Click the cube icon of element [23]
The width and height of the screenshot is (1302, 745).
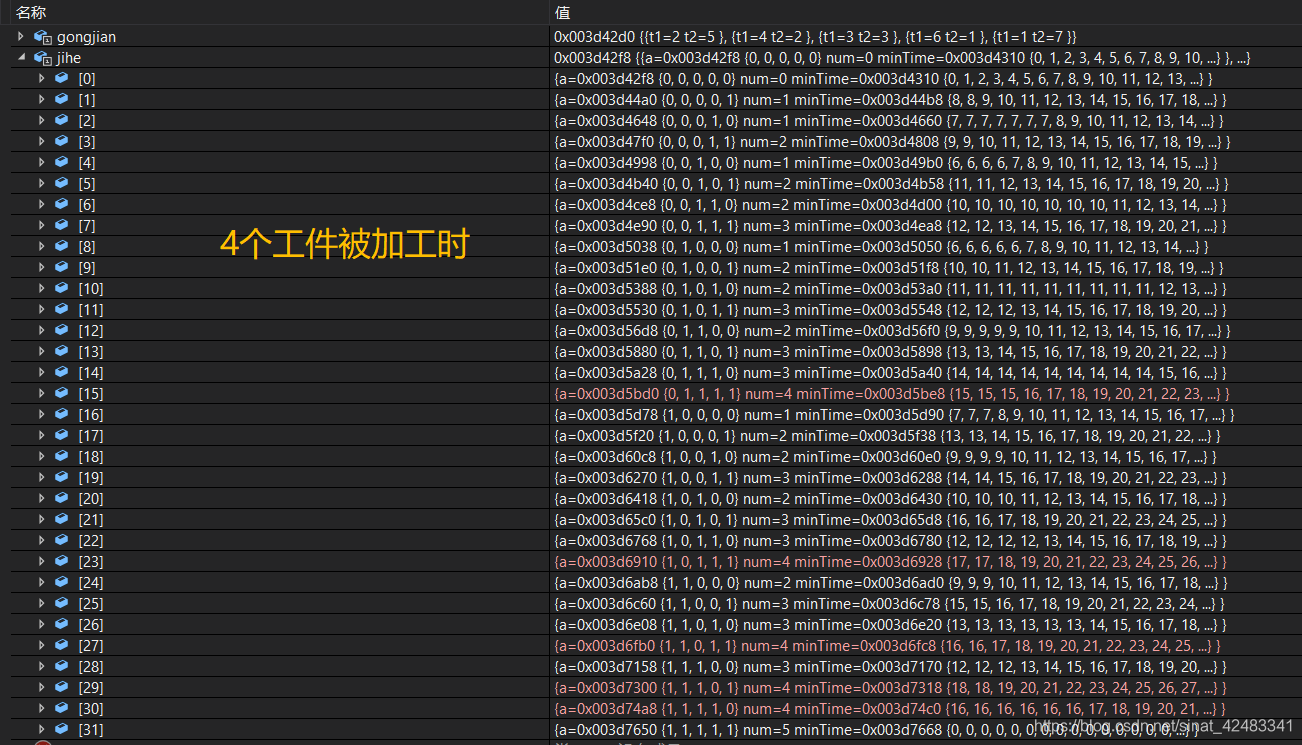[x=61, y=561]
